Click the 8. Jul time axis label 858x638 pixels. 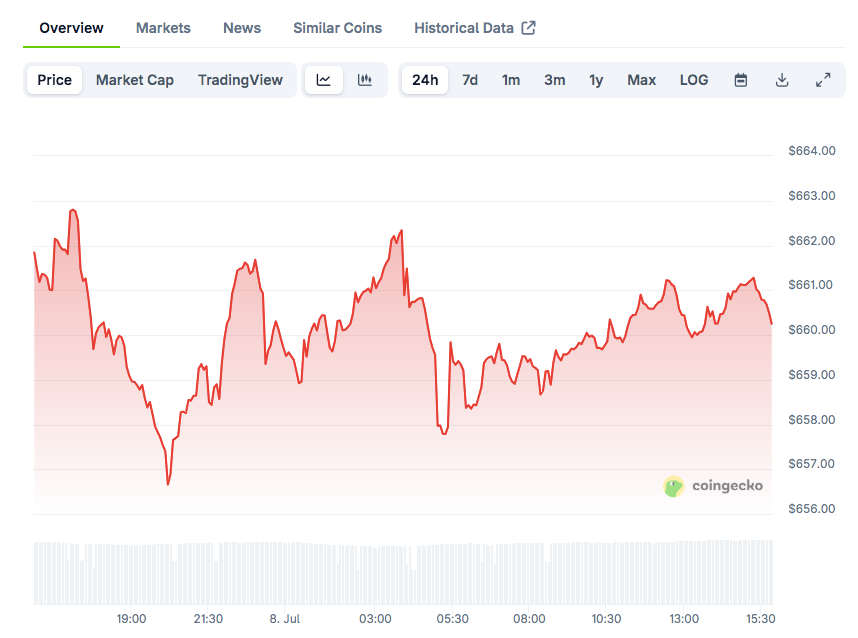(x=285, y=619)
